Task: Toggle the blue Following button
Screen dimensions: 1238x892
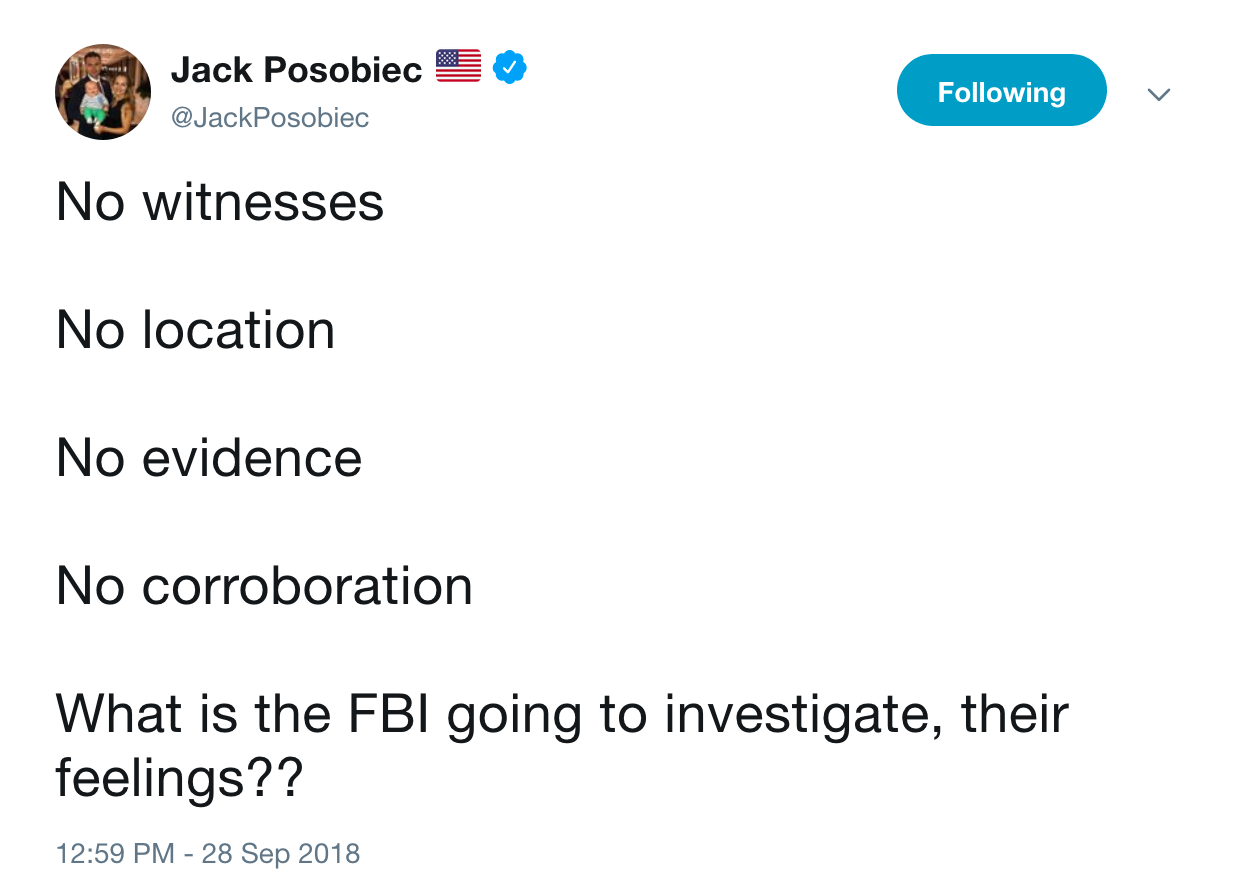Action: (1002, 90)
